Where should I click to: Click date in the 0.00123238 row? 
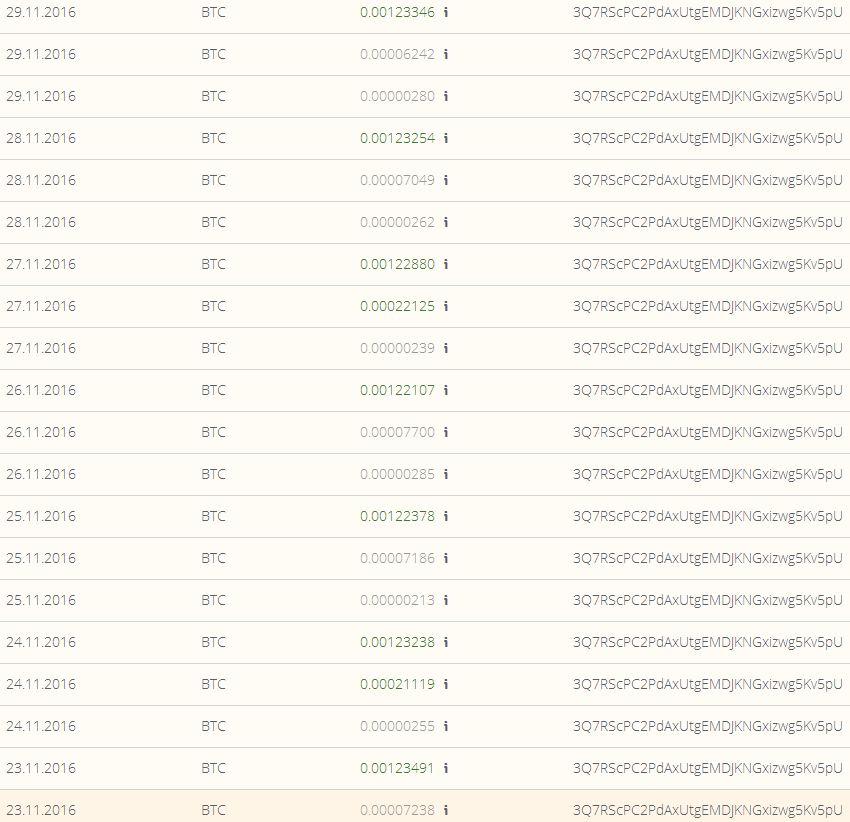[41, 643]
